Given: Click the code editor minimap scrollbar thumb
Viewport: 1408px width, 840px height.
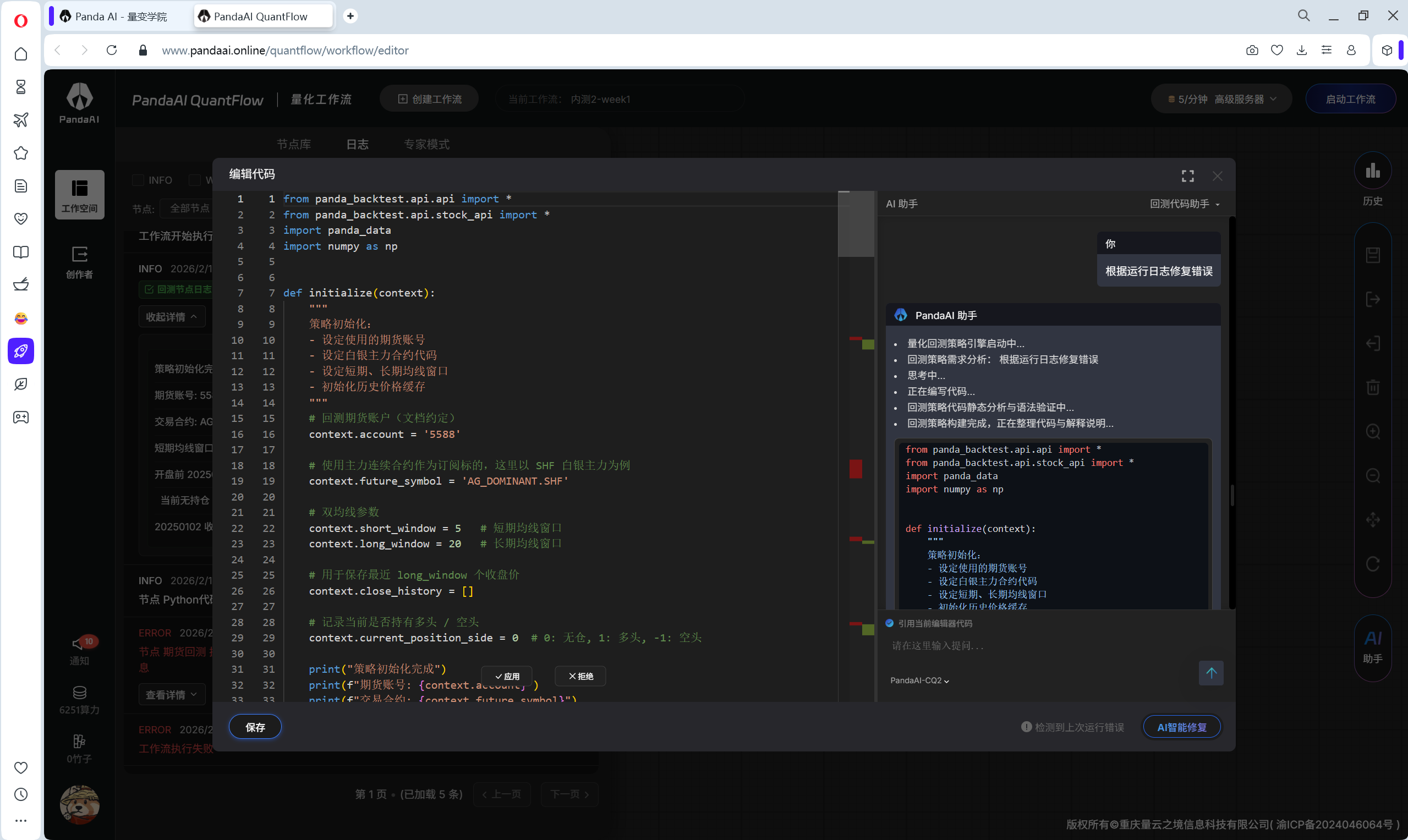Looking at the screenshot, I should [x=856, y=224].
